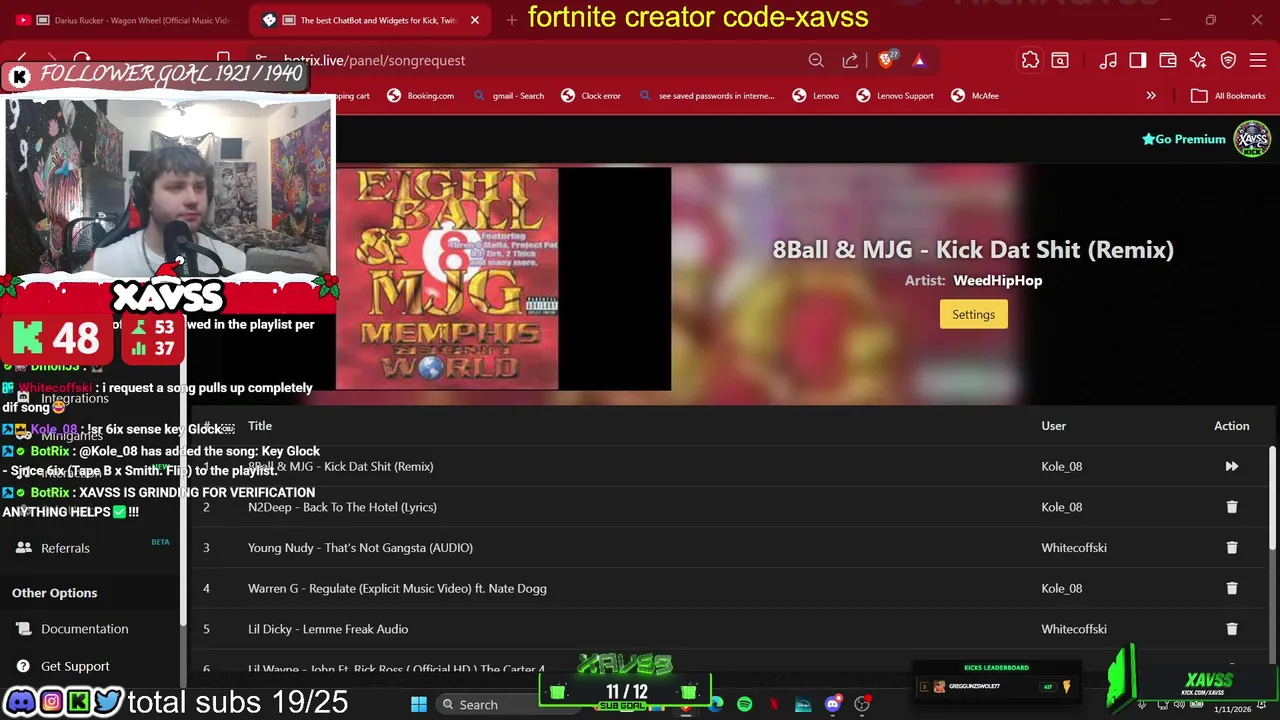Viewport: 1280px width, 720px height.
Task: Select row 8Ball & MJG - Kick Dat Shit (Remix)
Action: pyautogui.click(x=728, y=466)
